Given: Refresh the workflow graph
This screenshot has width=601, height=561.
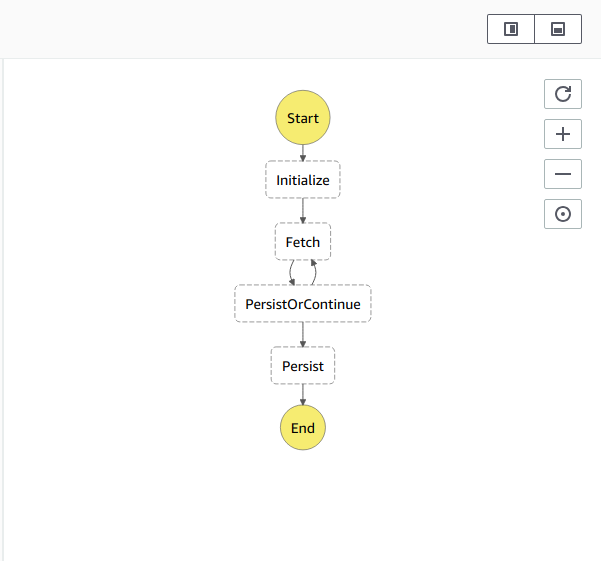Looking at the screenshot, I should [x=563, y=94].
